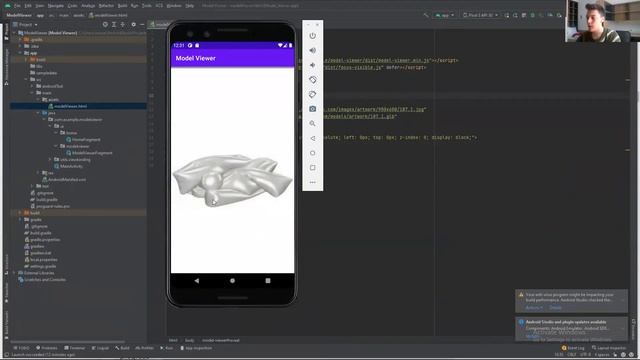640x360 pixels.
Task: Open the Pixel device selector dropdown
Action: click(480, 15)
